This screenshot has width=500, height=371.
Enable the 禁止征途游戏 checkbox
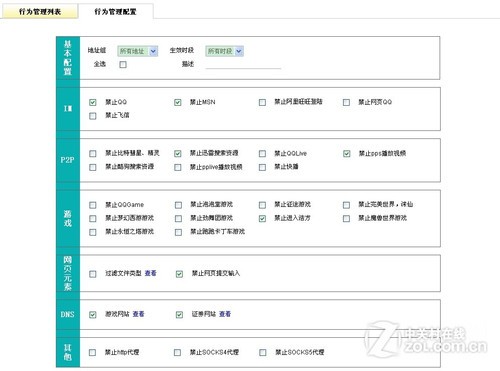(x=262, y=205)
